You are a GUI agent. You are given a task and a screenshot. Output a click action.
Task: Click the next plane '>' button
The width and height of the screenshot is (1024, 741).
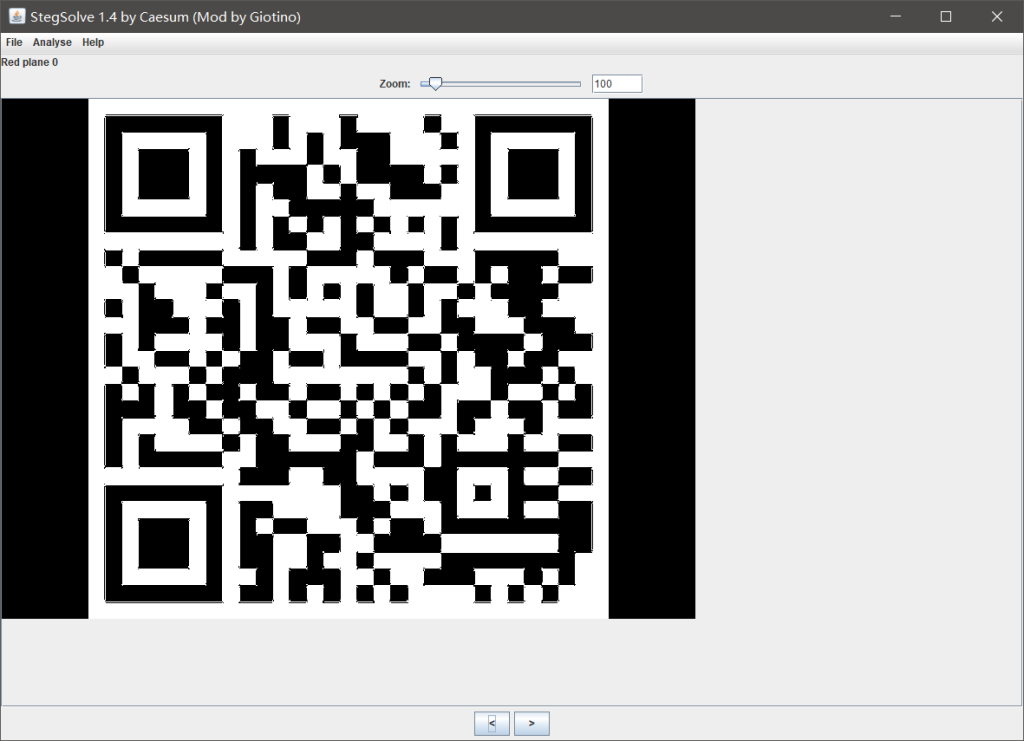(x=532, y=723)
